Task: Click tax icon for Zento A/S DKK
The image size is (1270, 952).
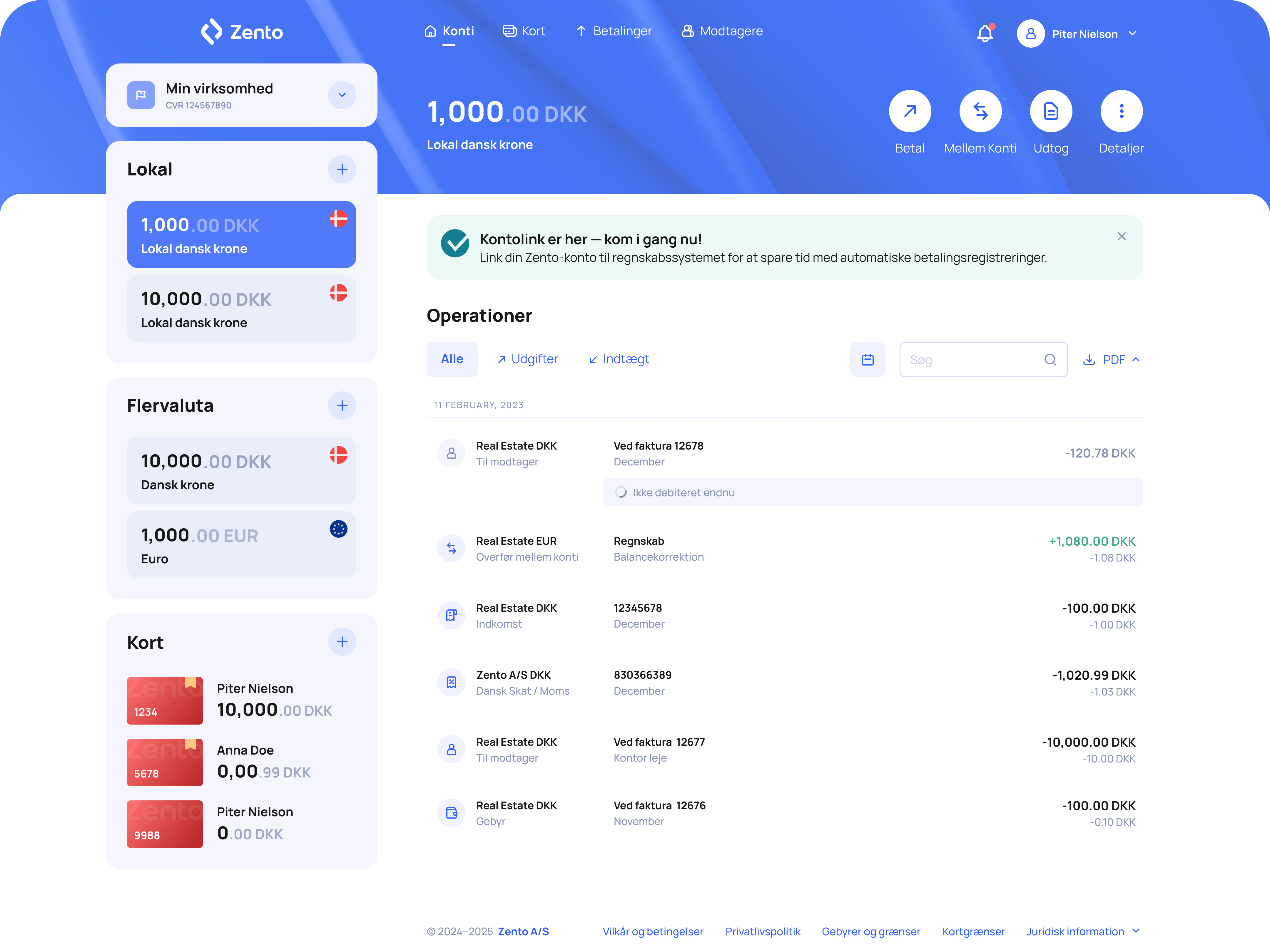Action: pyautogui.click(x=451, y=682)
